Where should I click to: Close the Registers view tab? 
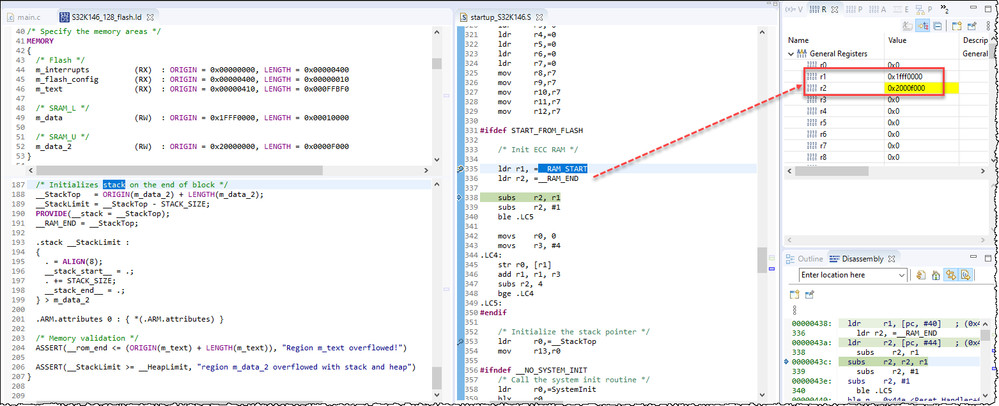point(835,10)
